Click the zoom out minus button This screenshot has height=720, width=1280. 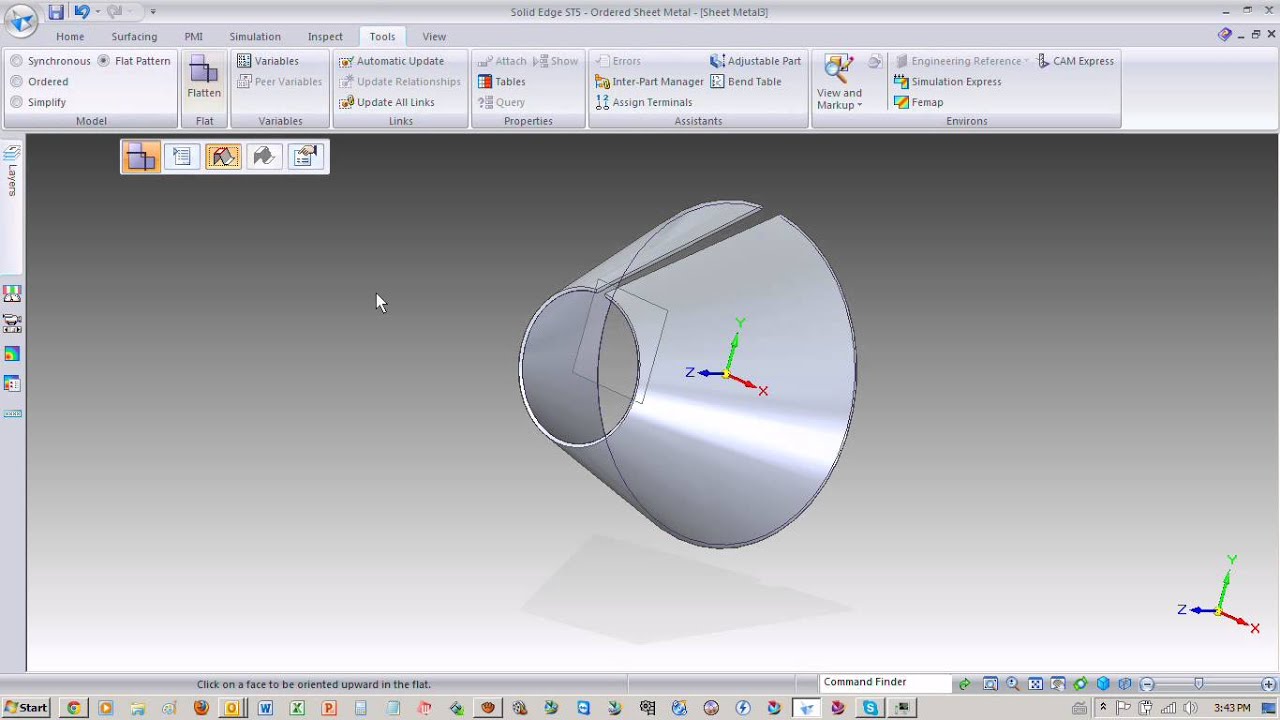point(1147,684)
